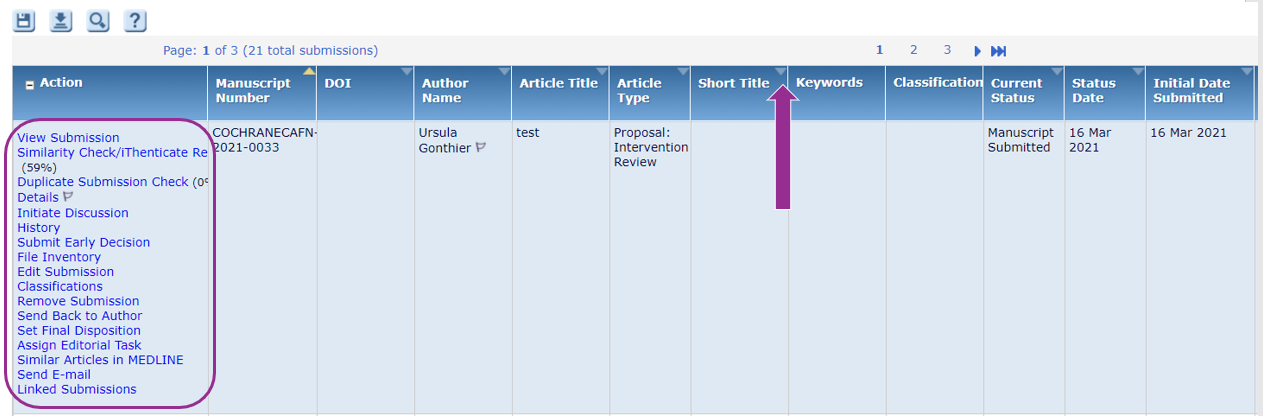Open the Set Final Disposition link
The width and height of the screenshot is (1263, 416).
79,331
